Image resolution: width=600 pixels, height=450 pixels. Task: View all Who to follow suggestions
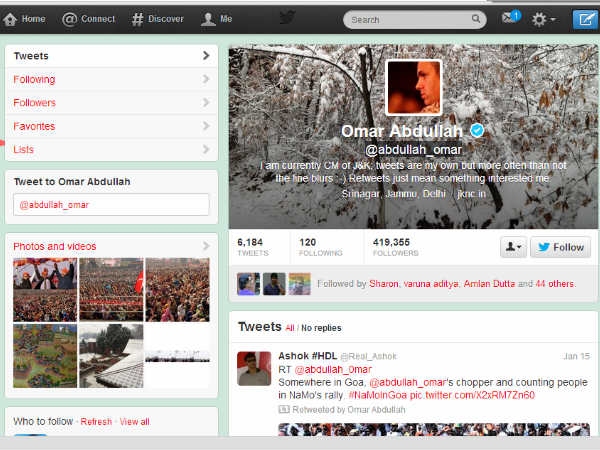click(x=134, y=422)
